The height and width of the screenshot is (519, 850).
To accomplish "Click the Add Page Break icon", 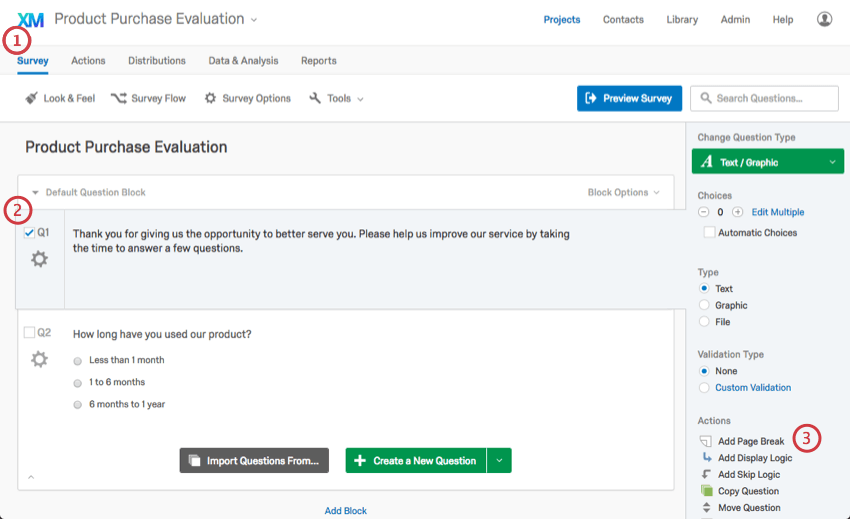I will coord(706,441).
